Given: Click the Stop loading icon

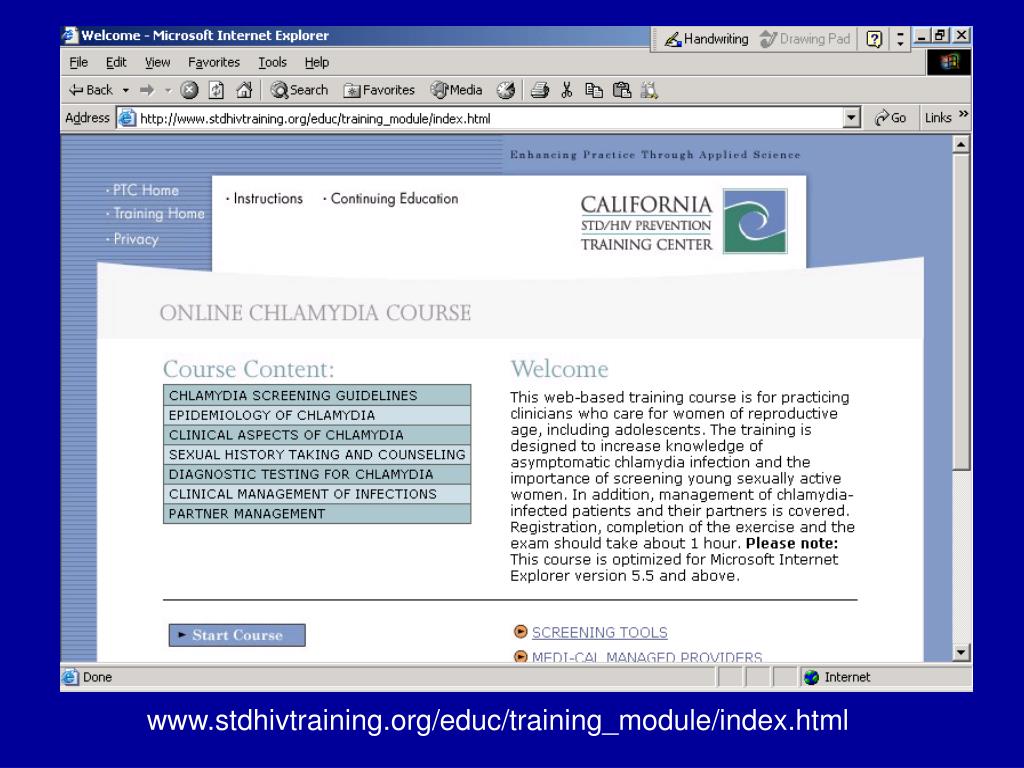Looking at the screenshot, I should 189,90.
